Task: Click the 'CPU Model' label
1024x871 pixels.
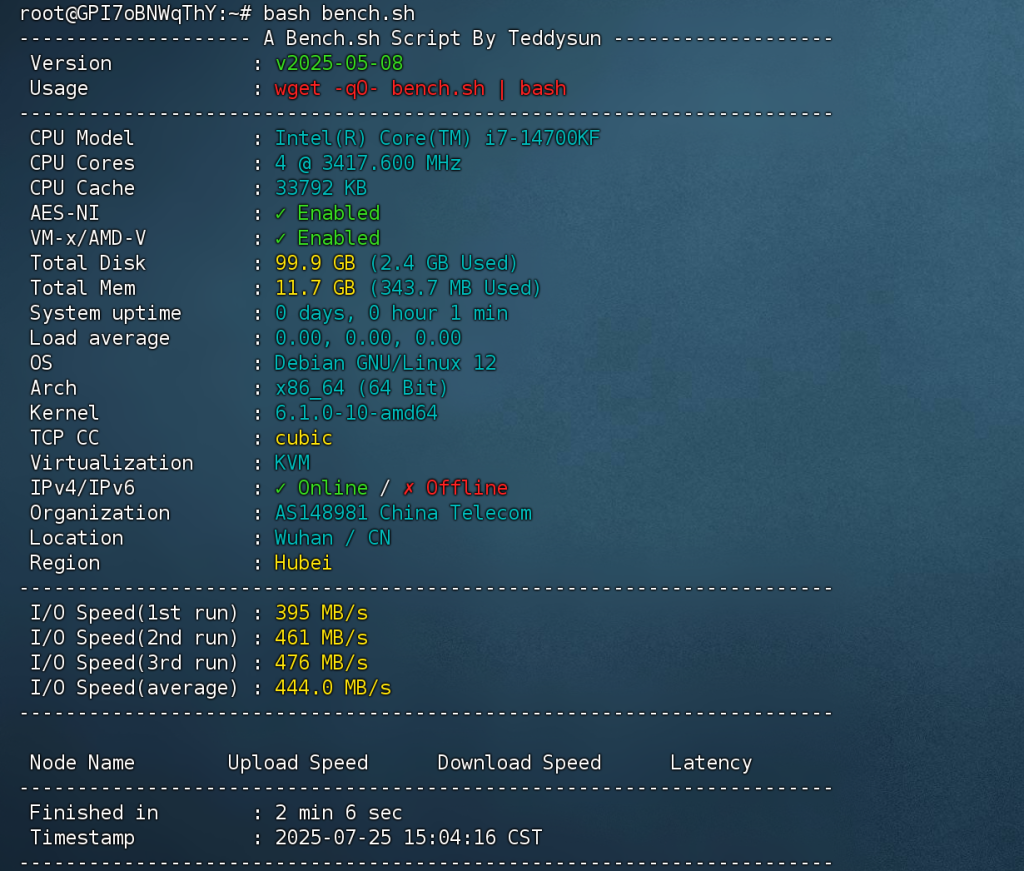Action: pyautogui.click(x=82, y=138)
